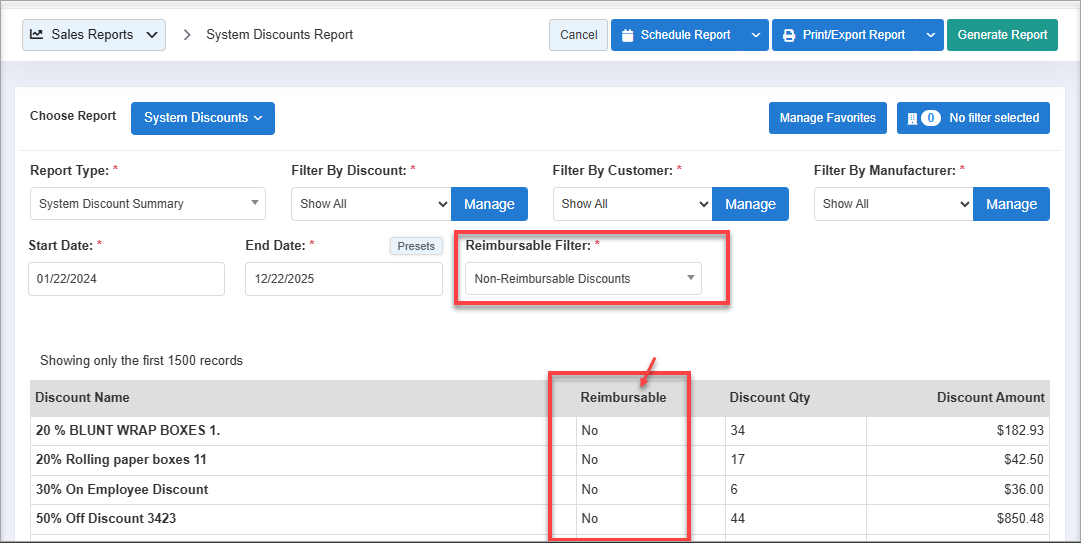The width and height of the screenshot is (1081, 543).
Task: Open the Filter By Discount dropdown
Action: coord(371,204)
